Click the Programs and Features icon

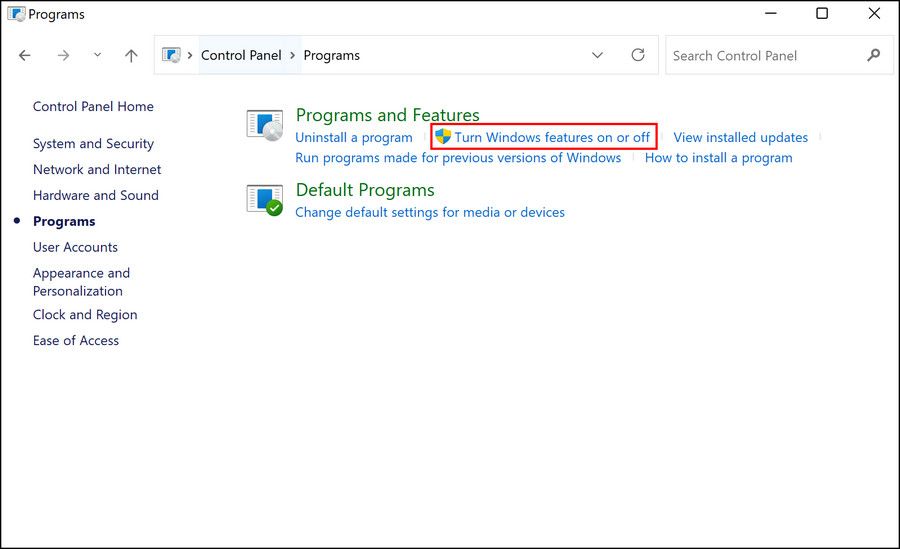coord(265,125)
